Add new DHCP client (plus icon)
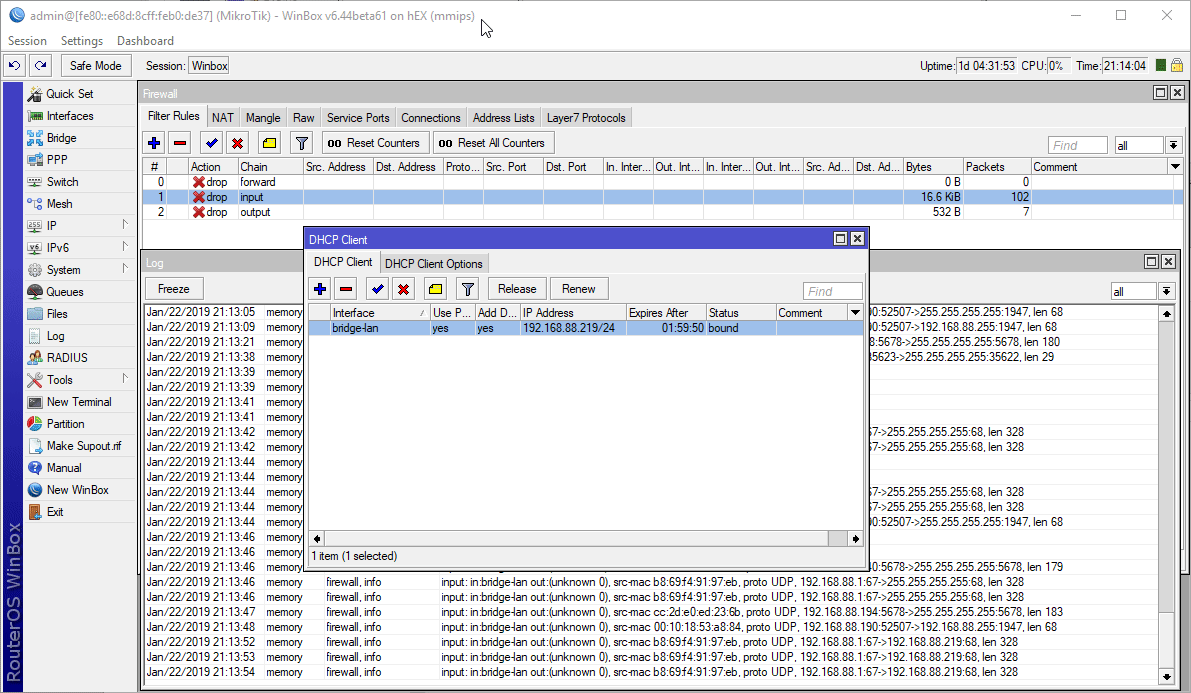The height and width of the screenshot is (693, 1191). pos(320,290)
